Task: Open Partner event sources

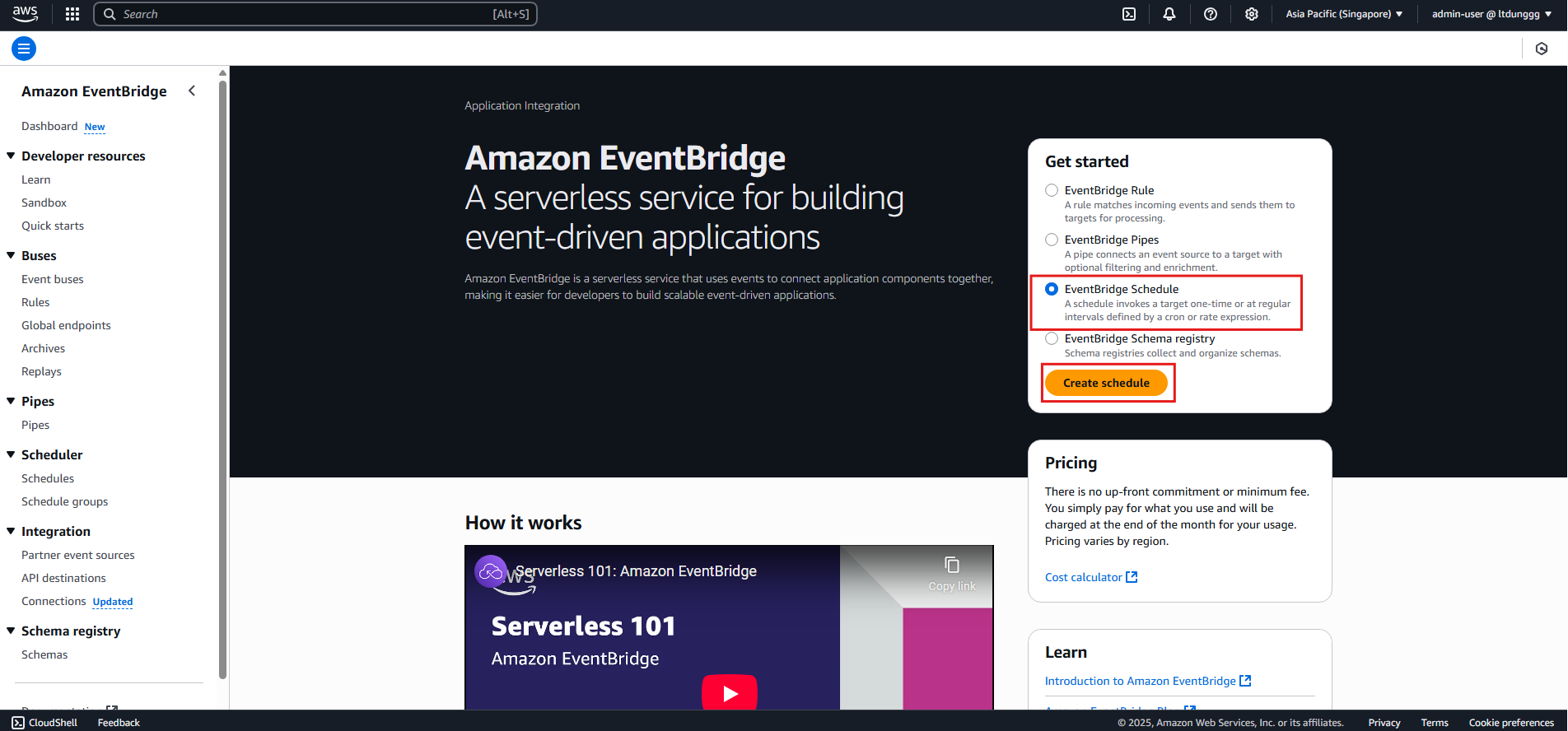Action: [78, 555]
